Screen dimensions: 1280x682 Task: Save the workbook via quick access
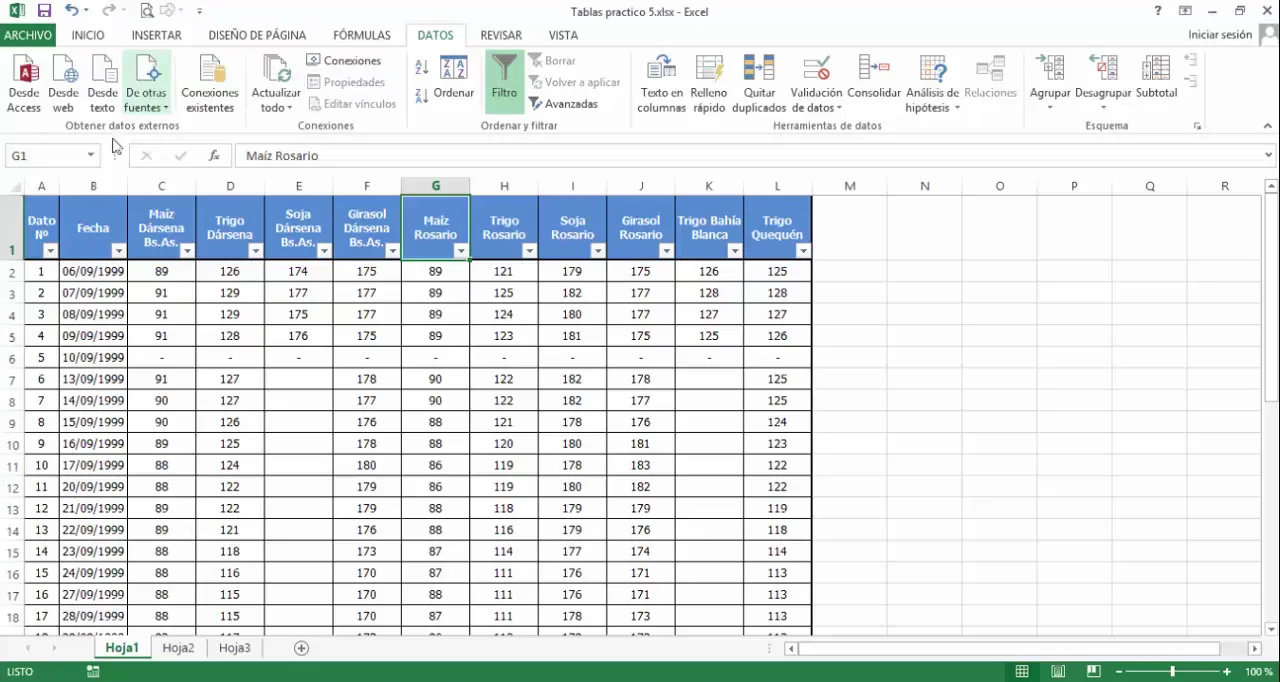tap(44, 11)
